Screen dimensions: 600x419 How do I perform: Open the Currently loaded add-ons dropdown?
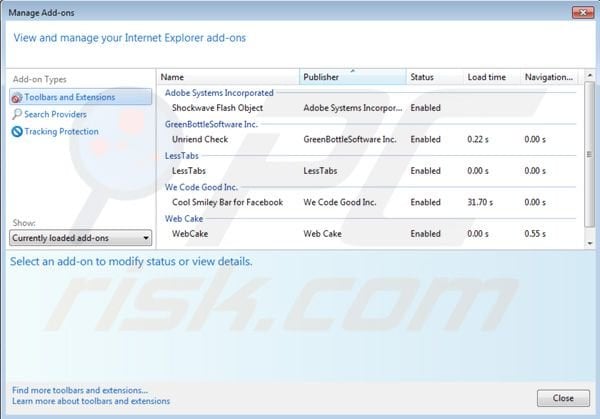80,238
